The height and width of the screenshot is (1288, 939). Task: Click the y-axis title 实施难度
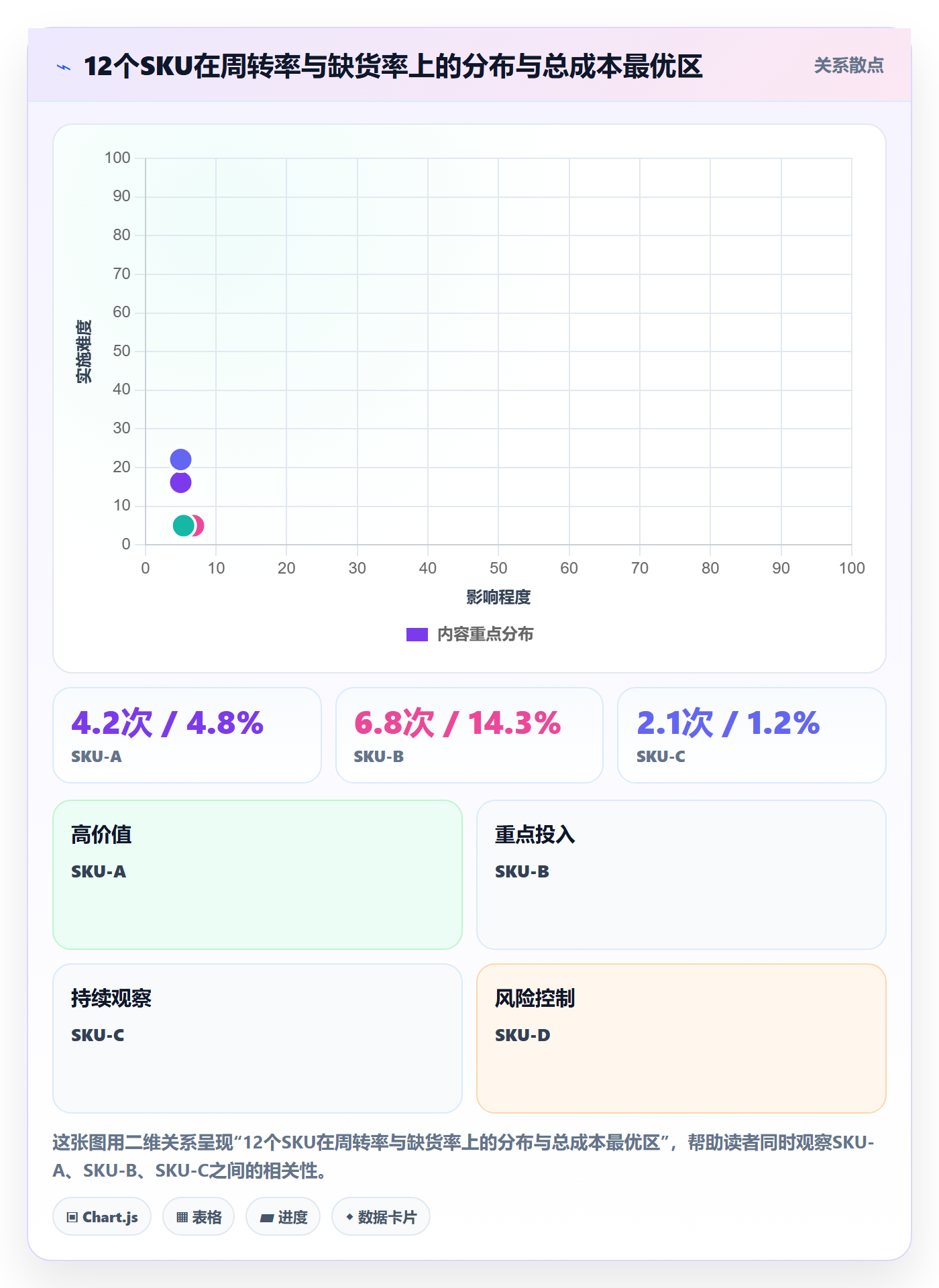[84, 352]
